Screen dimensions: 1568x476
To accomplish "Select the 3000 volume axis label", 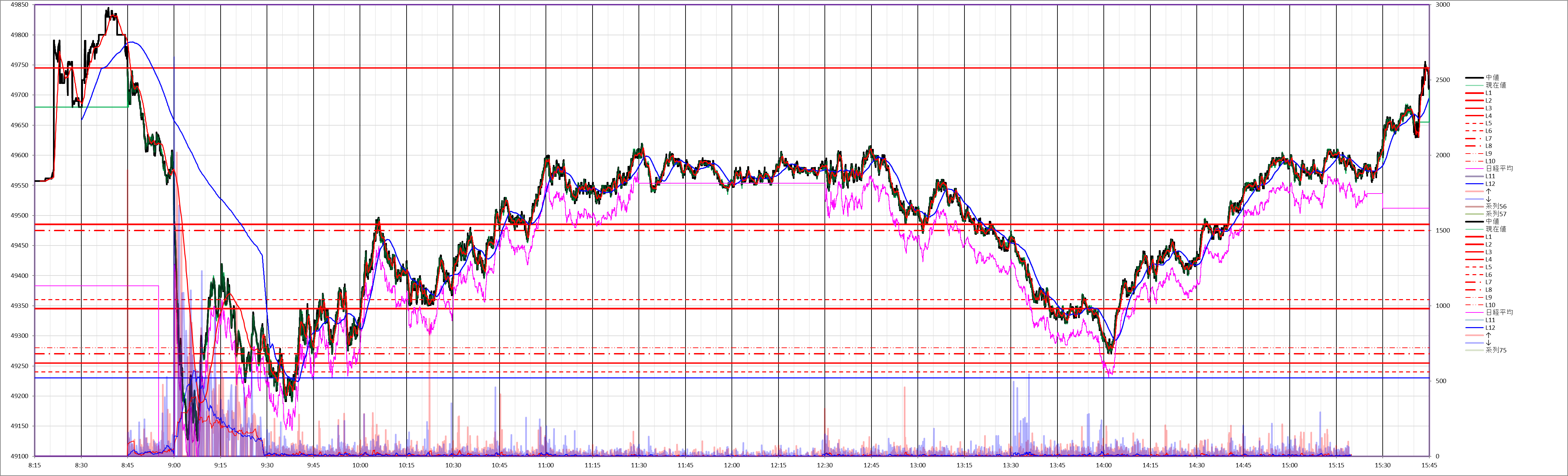I will (x=1443, y=5).
